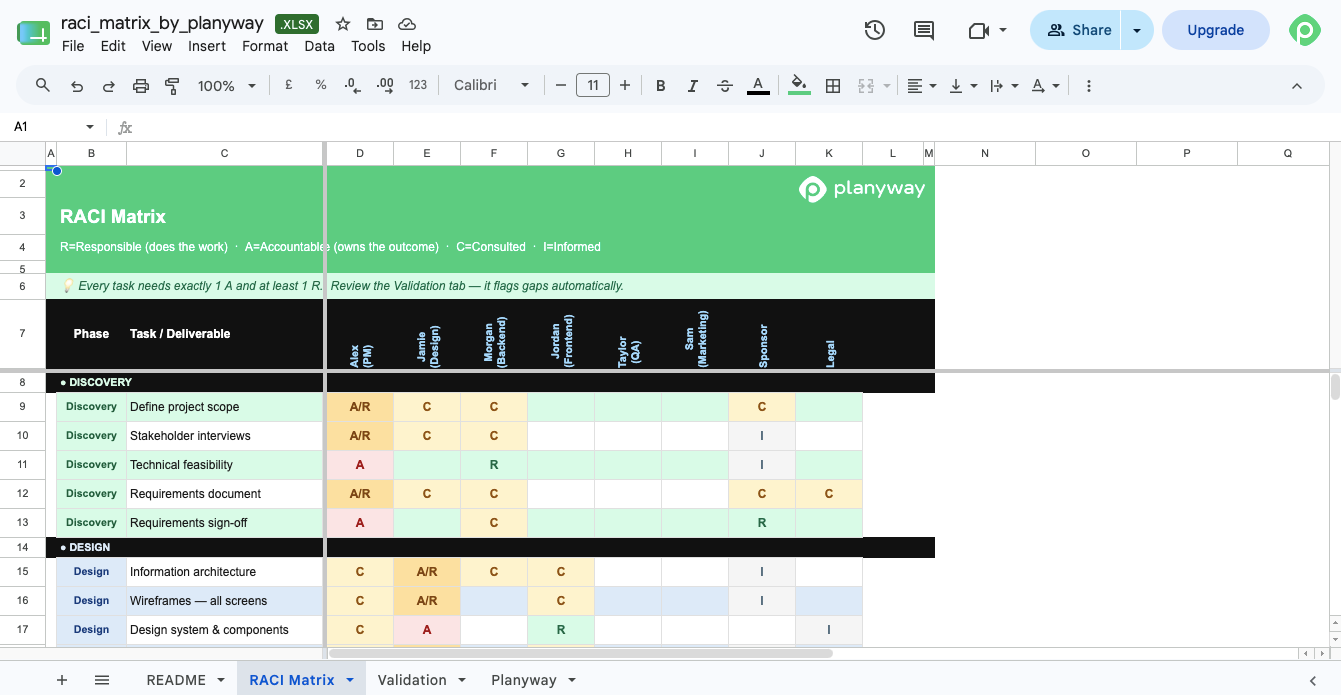
Task: Open RACI Matrix tab menu arrow
Action: 350,680
